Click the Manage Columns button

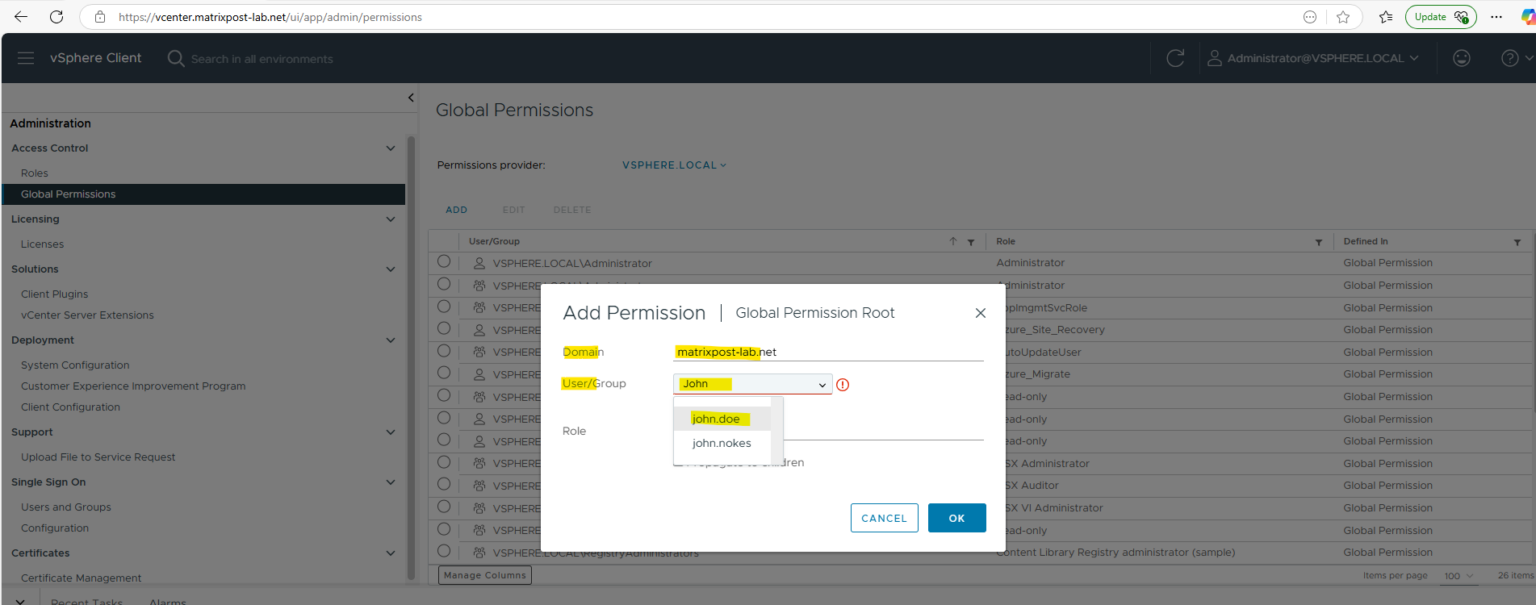click(x=484, y=574)
